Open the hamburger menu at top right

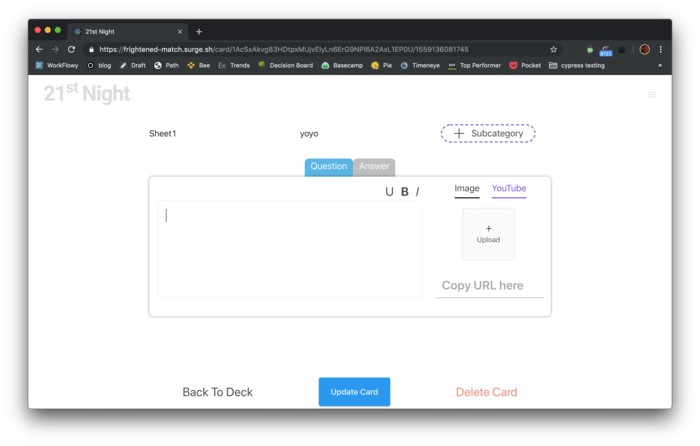pyautogui.click(x=652, y=94)
